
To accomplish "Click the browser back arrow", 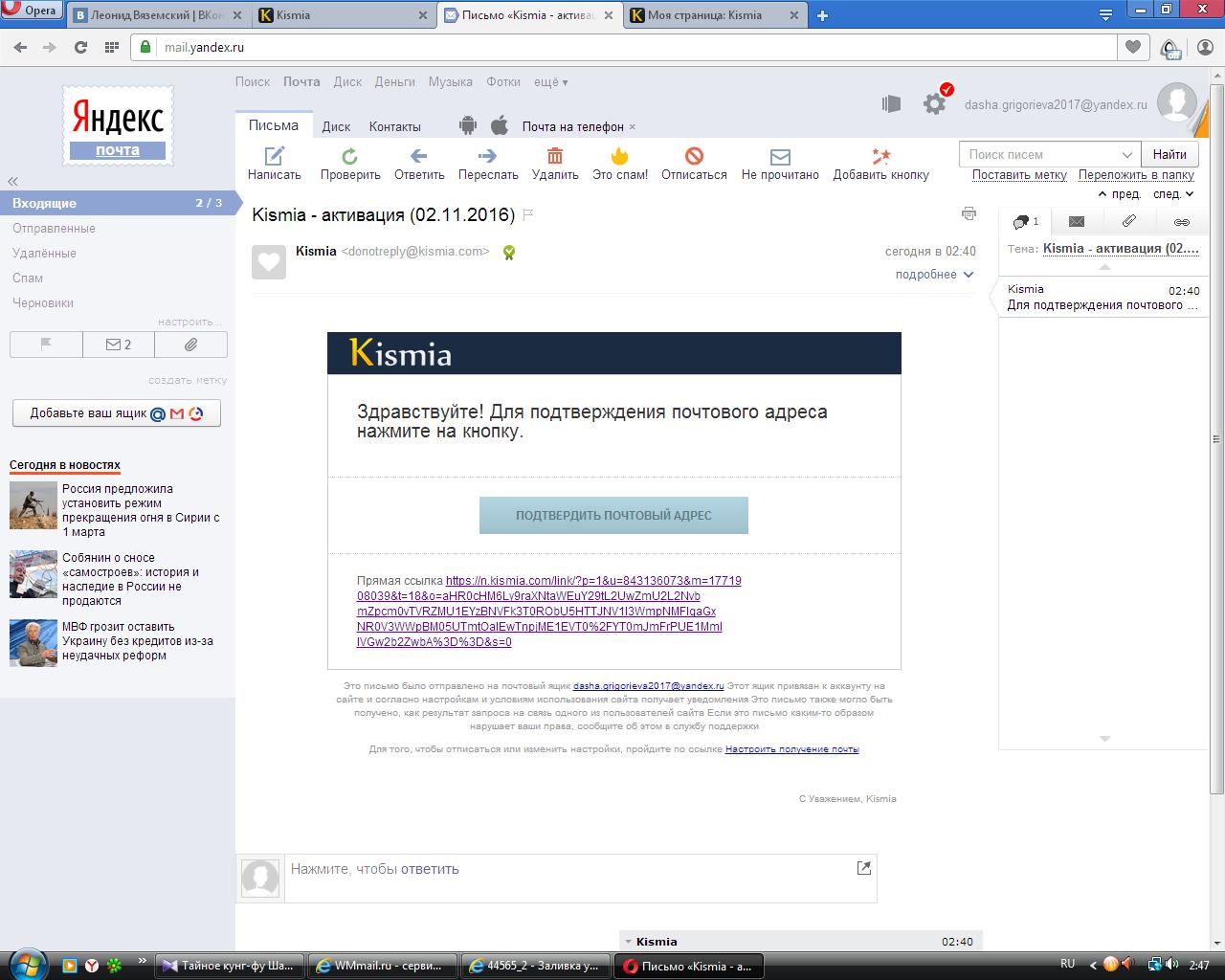I will pos(20,47).
